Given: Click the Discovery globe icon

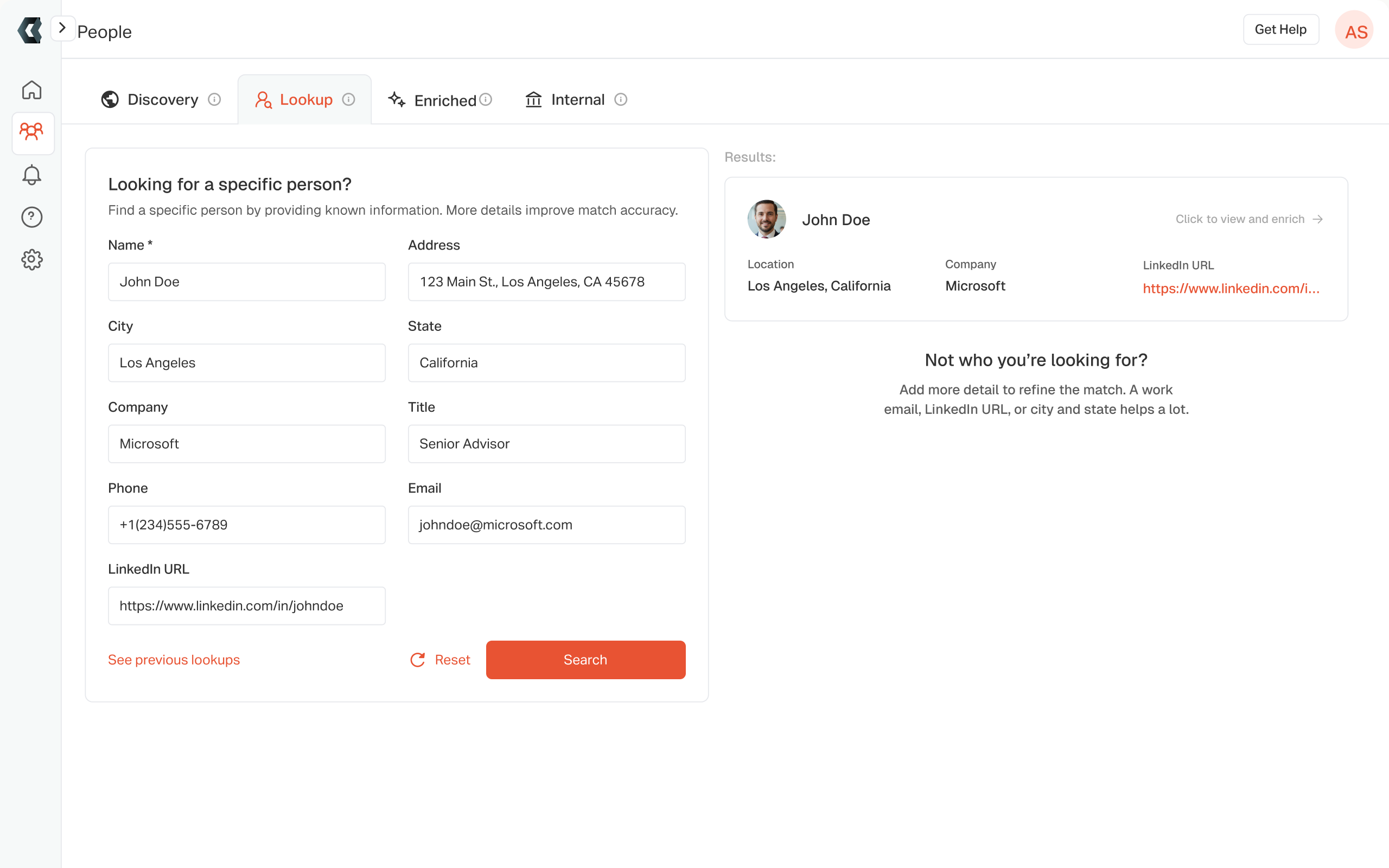Looking at the screenshot, I should click(x=110, y=99).
